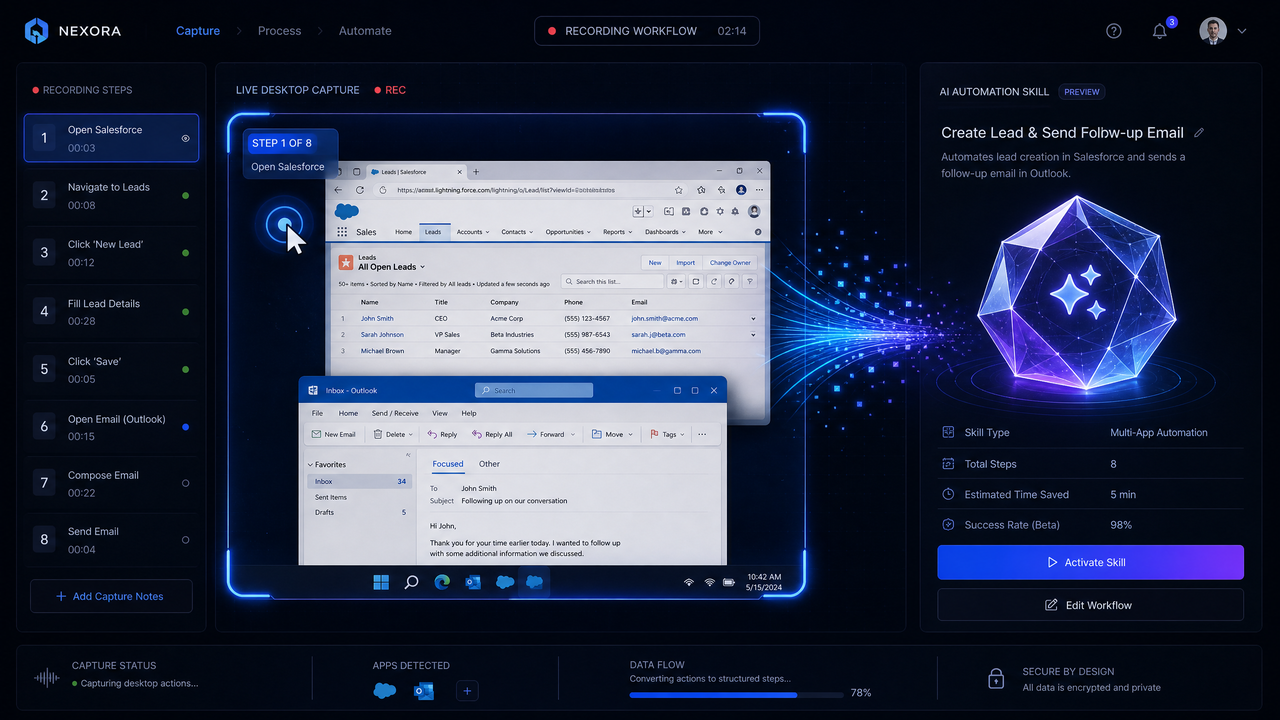Image resolution: width=1280 pixels, height=720 pixels.
Task: Click the Salesforce user avatar
Action: [x=754, y=211]
